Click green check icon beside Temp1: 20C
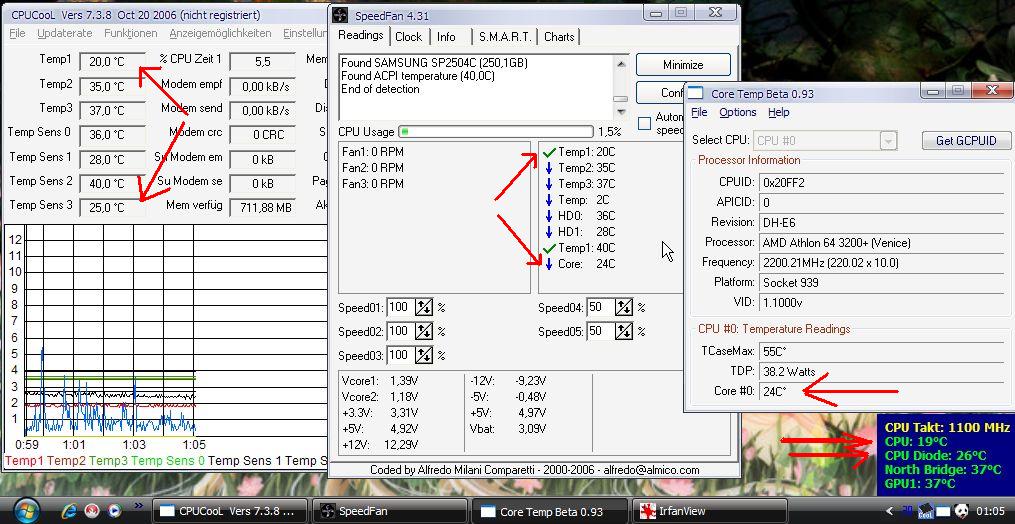1015x524 pixels. [550, 152]
